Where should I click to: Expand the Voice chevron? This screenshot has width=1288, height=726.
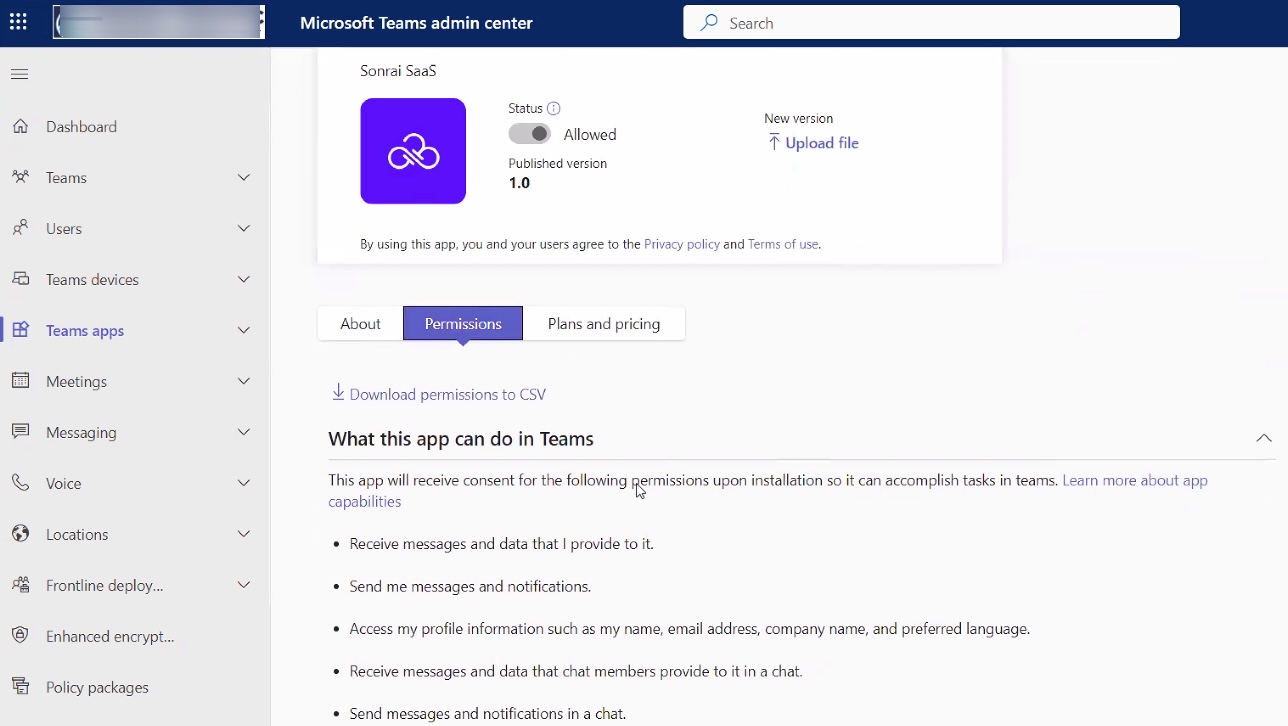244,483
